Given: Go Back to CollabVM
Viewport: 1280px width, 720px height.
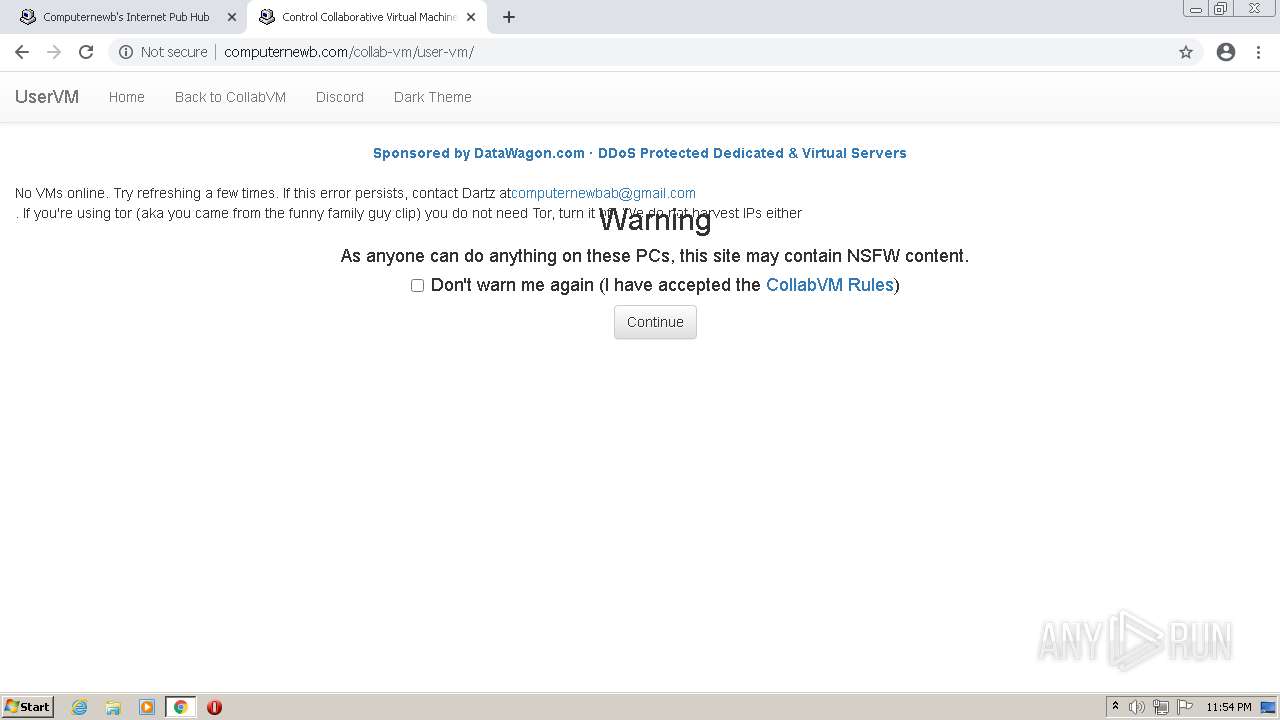Looking at the screenshot, I should (x=230, y=97).
